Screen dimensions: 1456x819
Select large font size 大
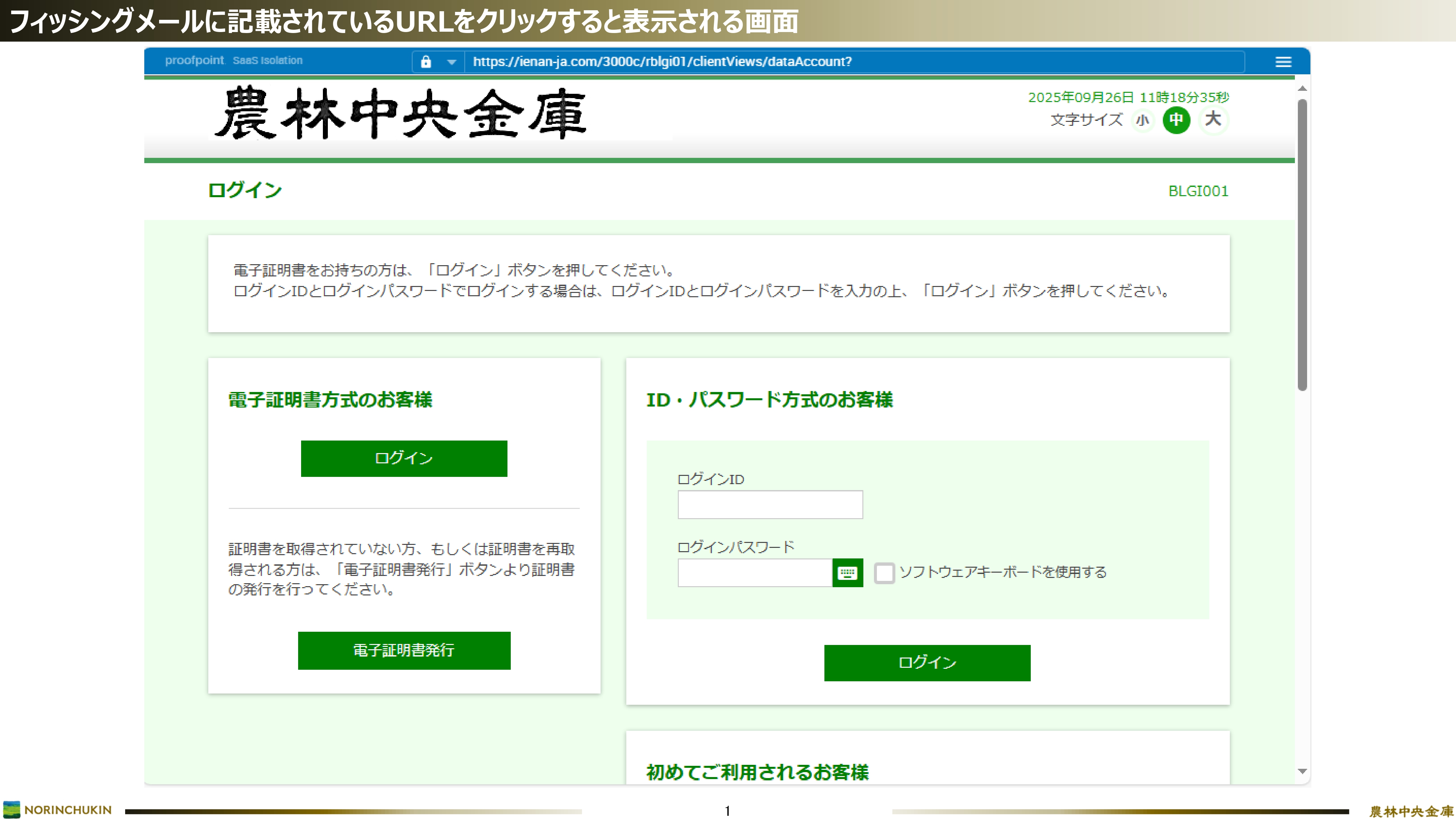tap(1213, 120)
